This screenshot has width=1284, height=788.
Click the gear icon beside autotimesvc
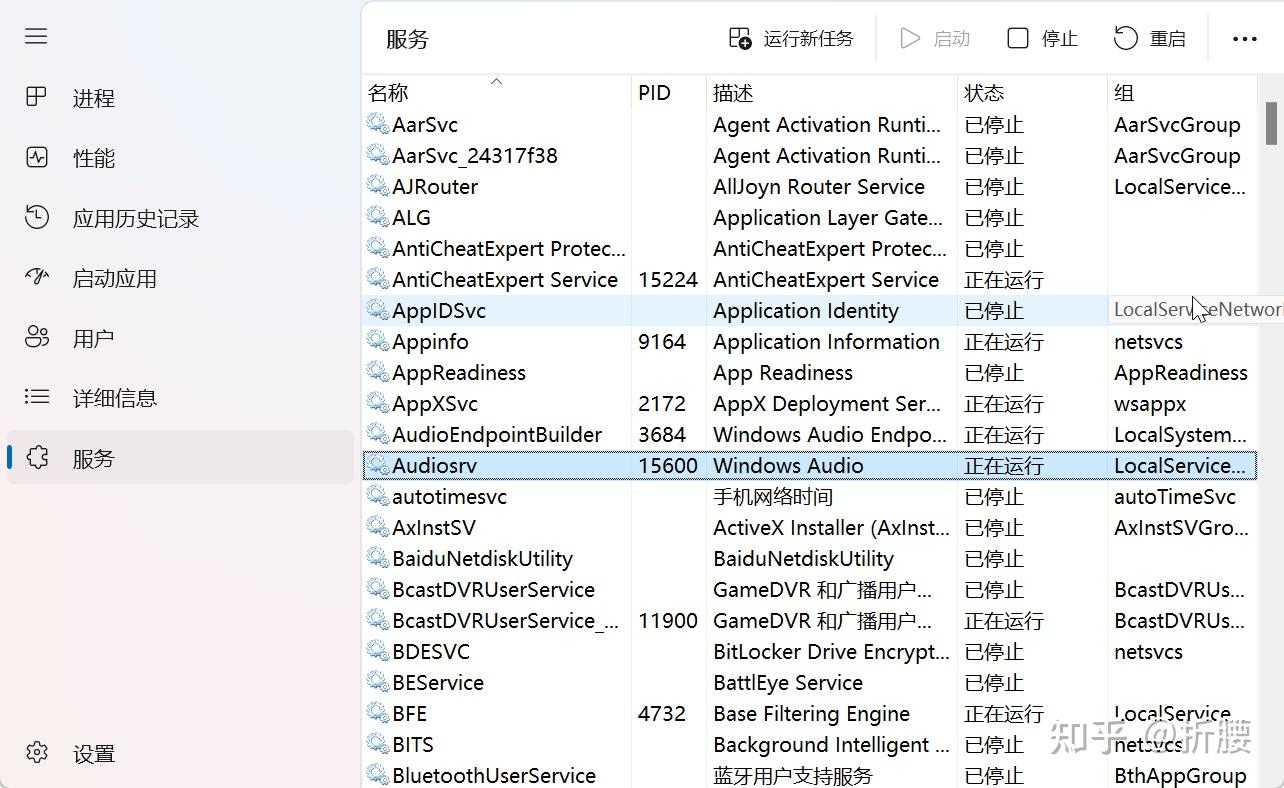click(377, 496)
